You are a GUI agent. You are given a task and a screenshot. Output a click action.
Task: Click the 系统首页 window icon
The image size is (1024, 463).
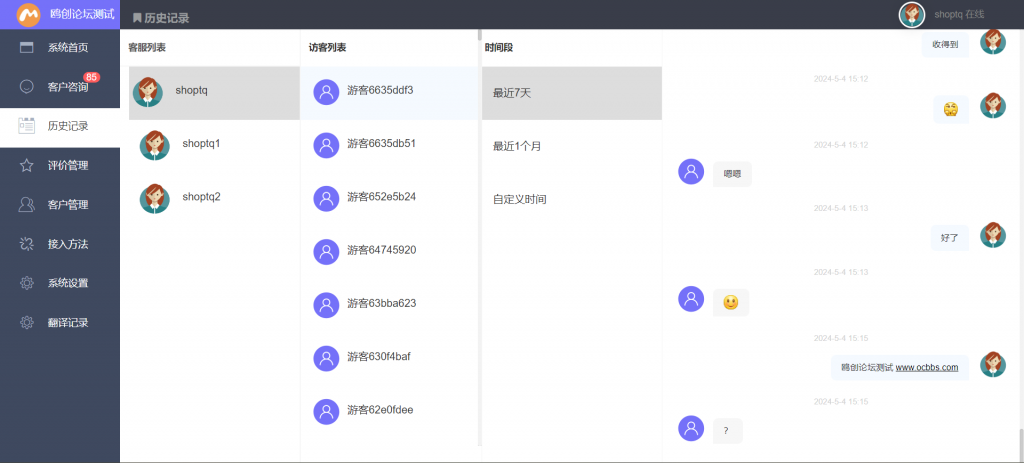(27, 47)
